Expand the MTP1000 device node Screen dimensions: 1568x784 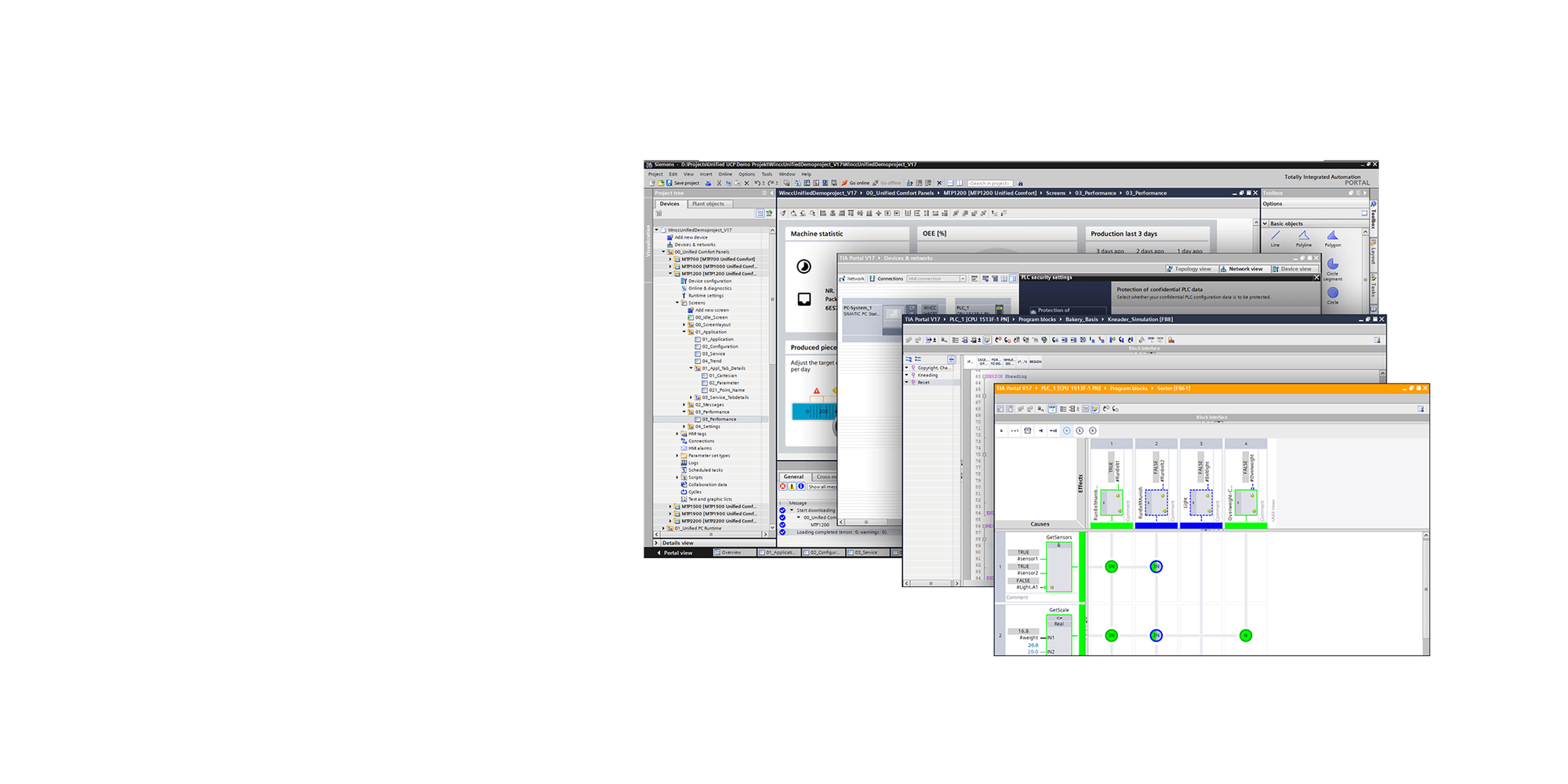[x=670, y=267]
